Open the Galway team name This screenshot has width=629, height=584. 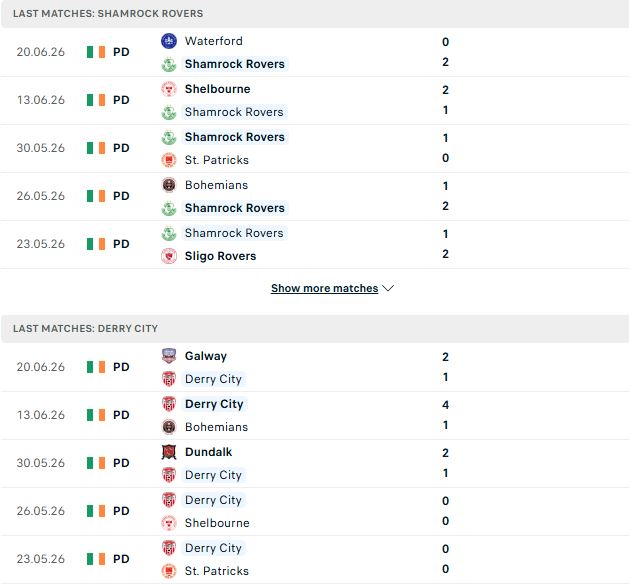(206, 356)
